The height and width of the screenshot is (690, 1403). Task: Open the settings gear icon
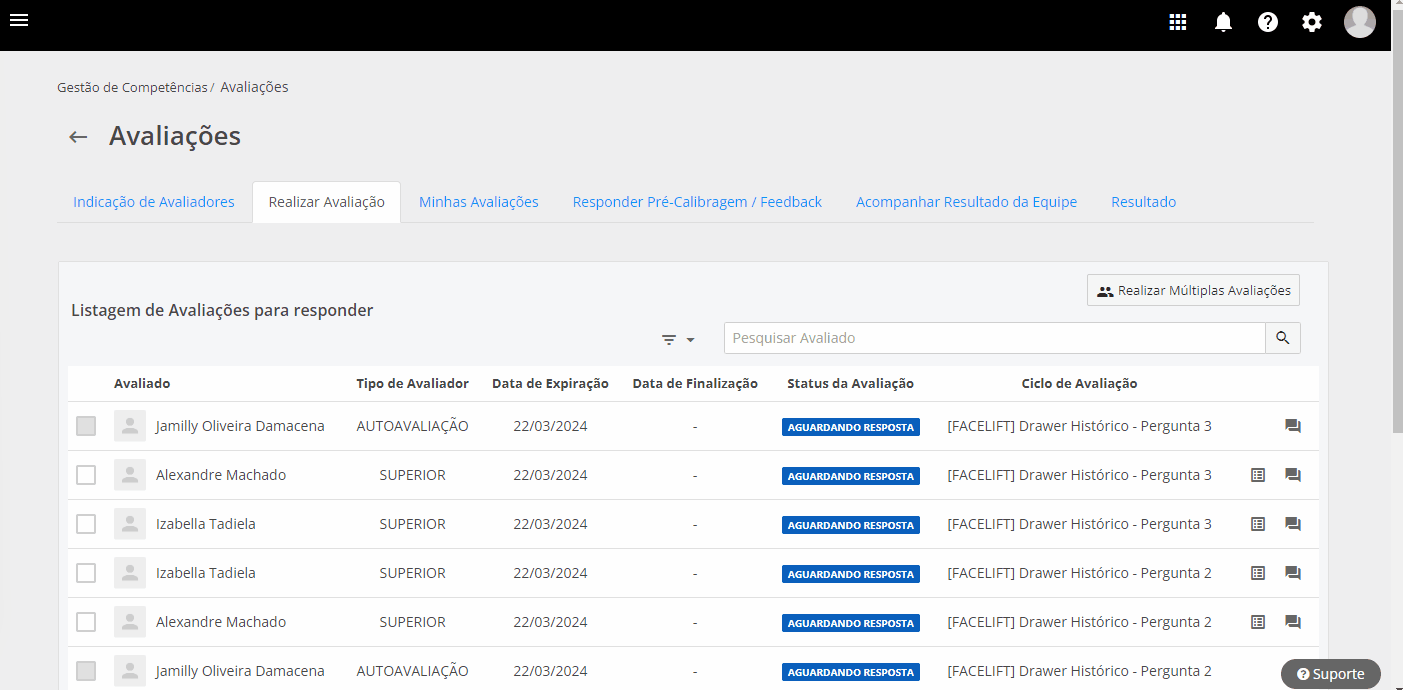coord(1312,22)
